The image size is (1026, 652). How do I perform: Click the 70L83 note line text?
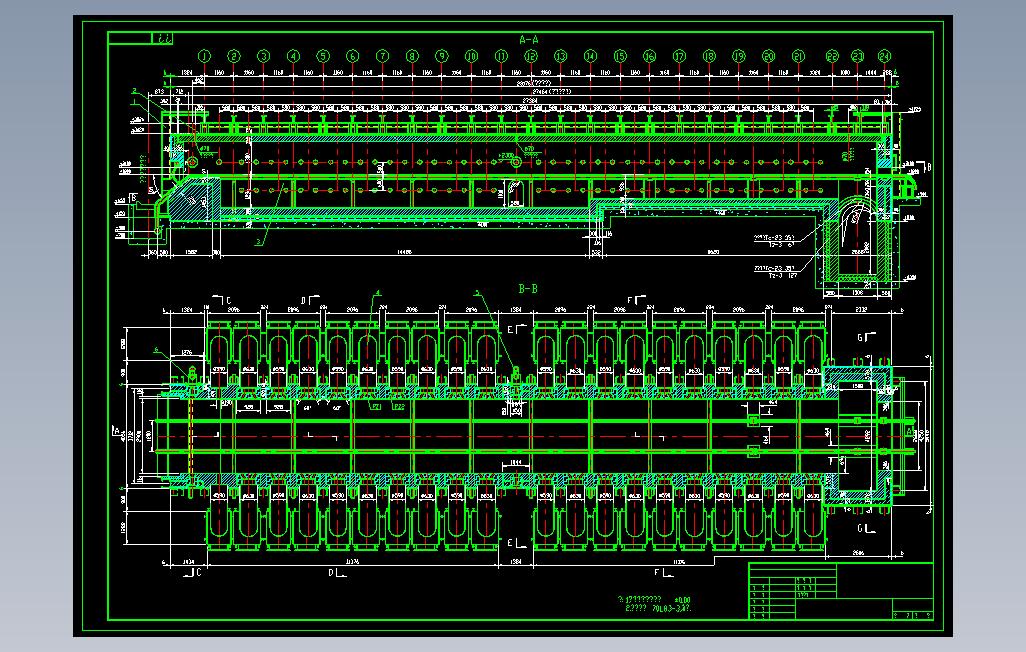click(658, 608)
